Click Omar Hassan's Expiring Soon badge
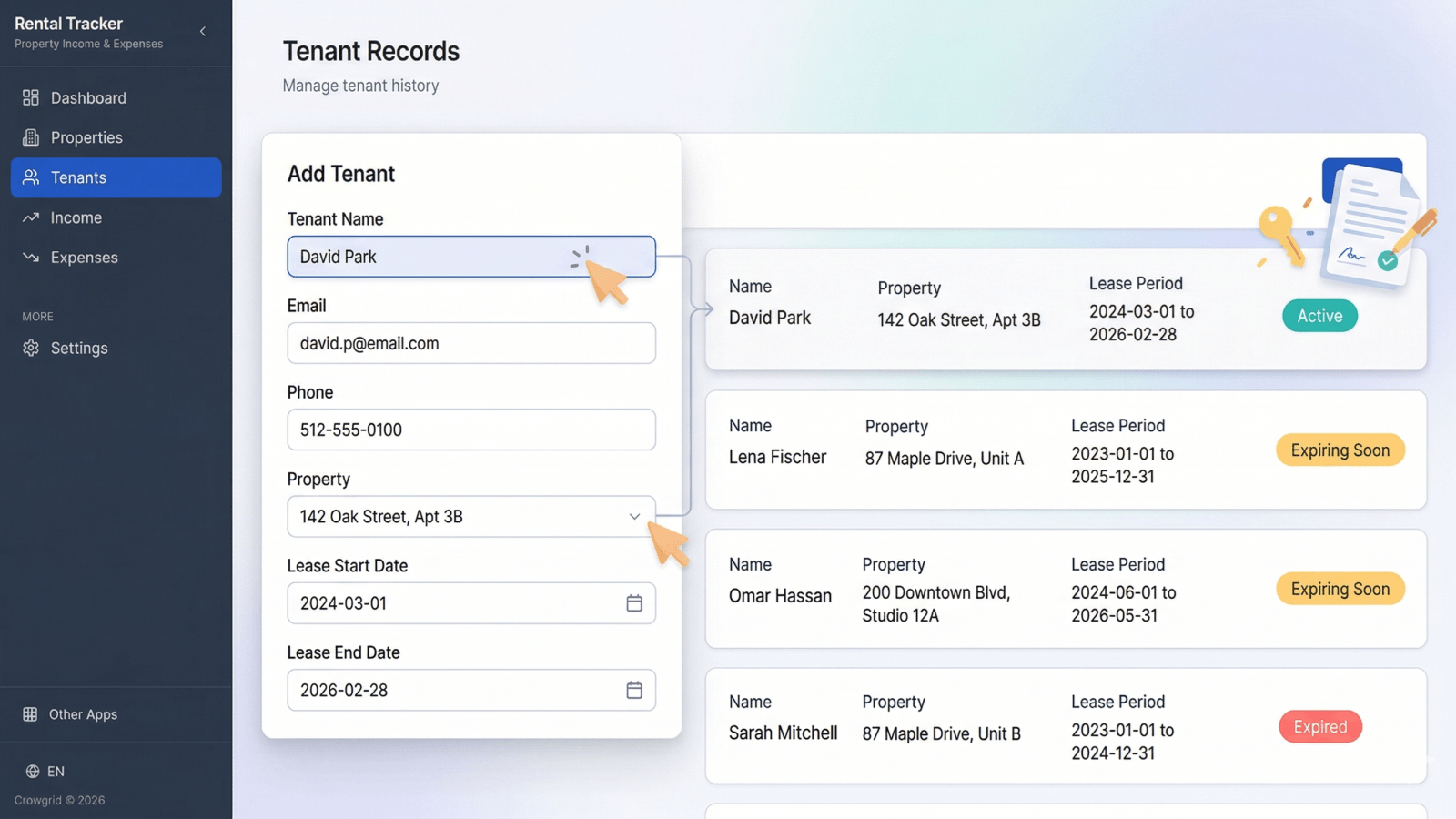 click(1340, 589)
